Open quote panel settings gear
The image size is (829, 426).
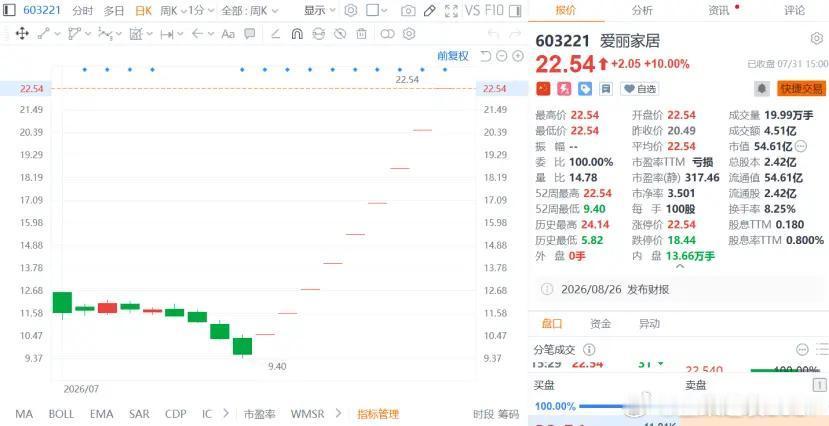[x=816, y=39]
